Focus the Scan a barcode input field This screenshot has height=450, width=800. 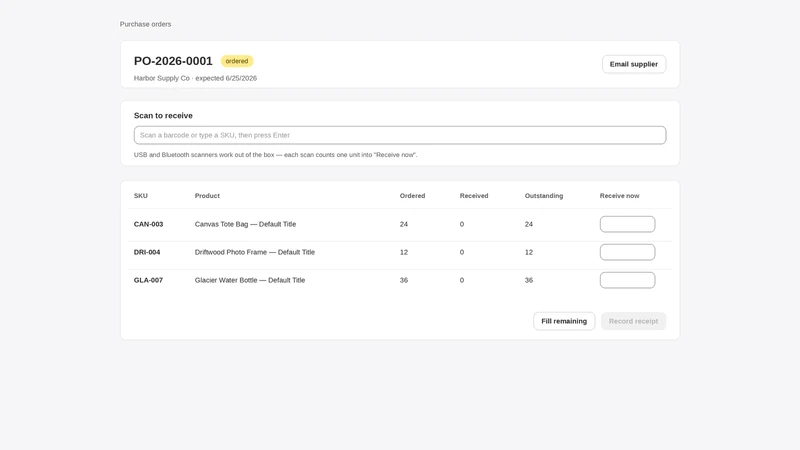coord(400,135)
